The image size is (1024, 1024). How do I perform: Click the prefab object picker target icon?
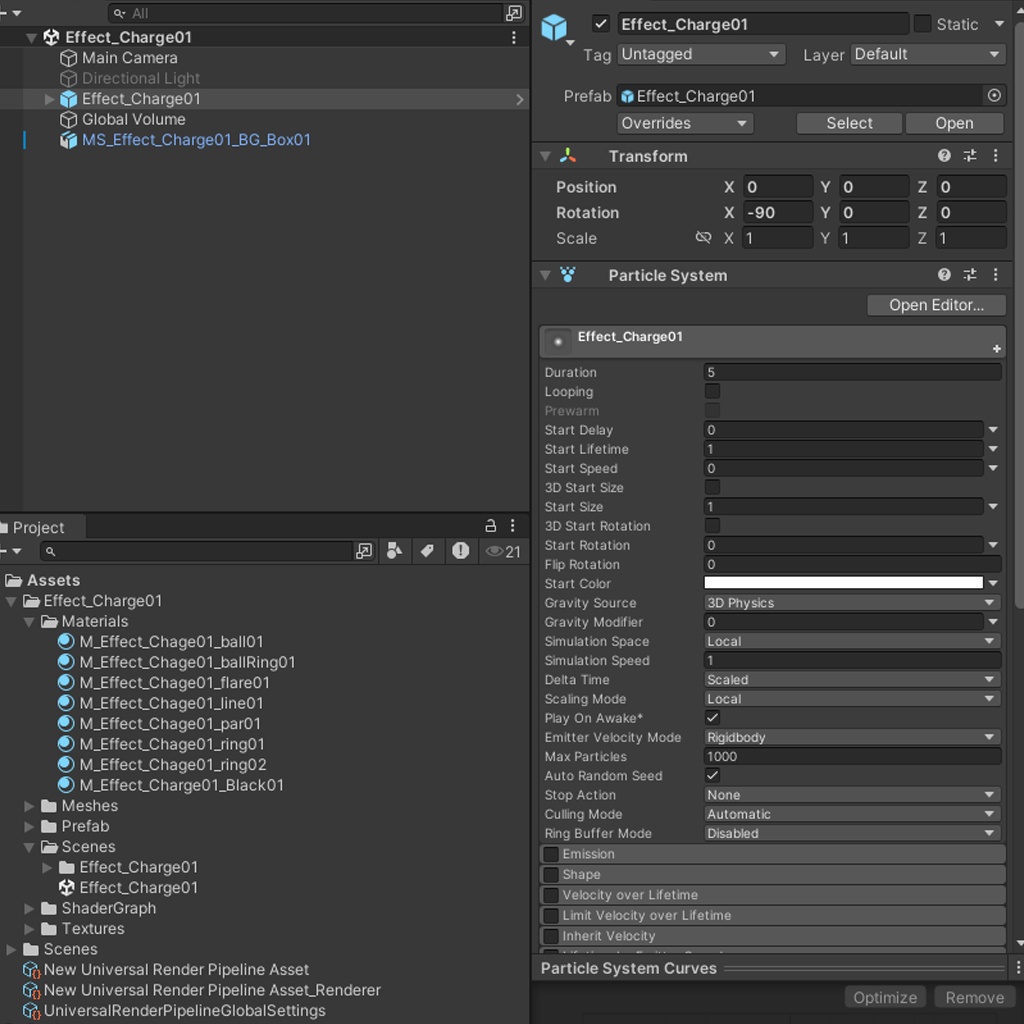tap(993, 95)
